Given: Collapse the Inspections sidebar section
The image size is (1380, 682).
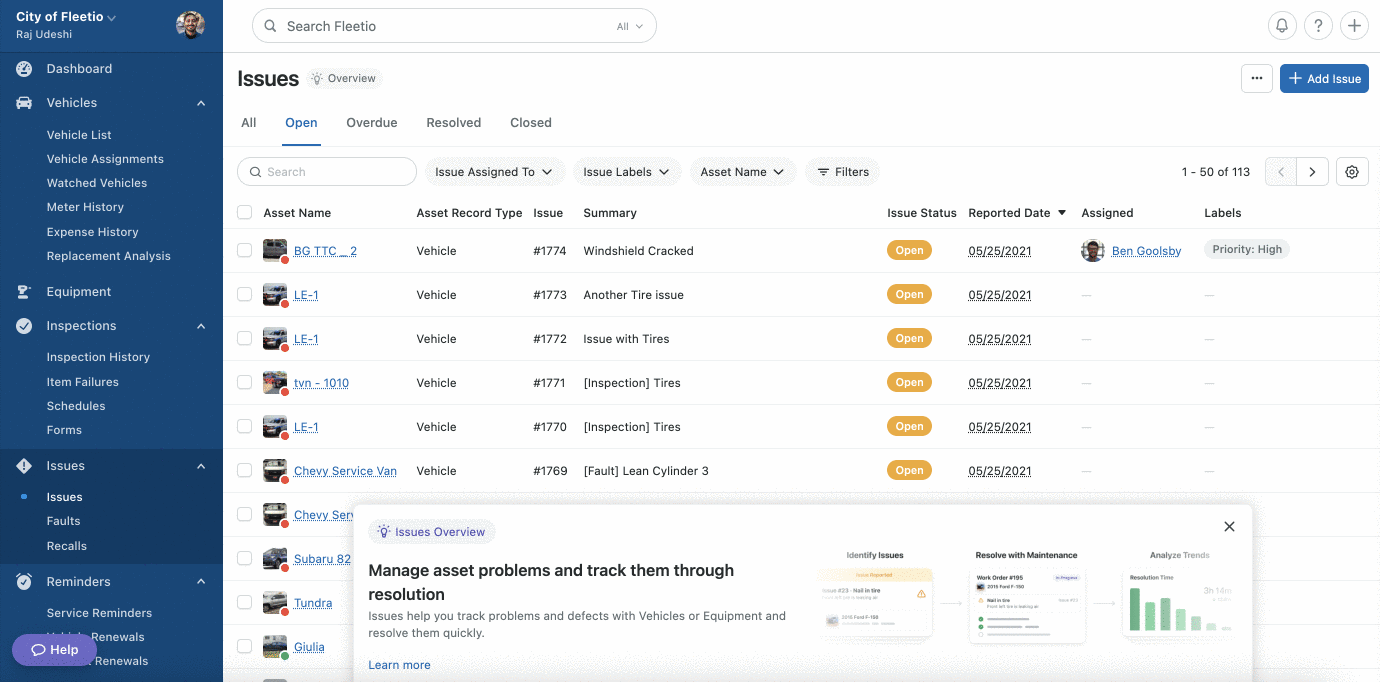Looking at the screenshot, I should click(x=201, y=326).
